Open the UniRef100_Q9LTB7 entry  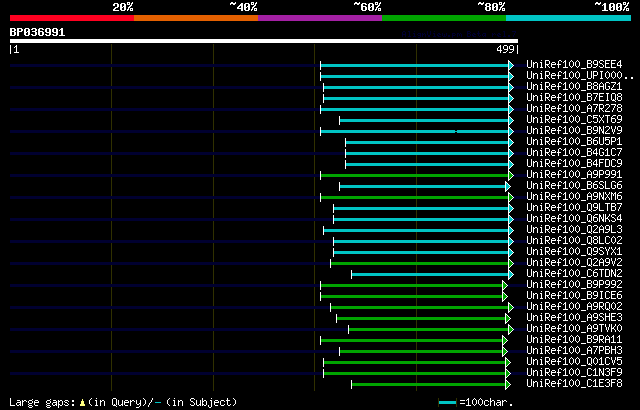pyautogui.click(x=574, y=208)
